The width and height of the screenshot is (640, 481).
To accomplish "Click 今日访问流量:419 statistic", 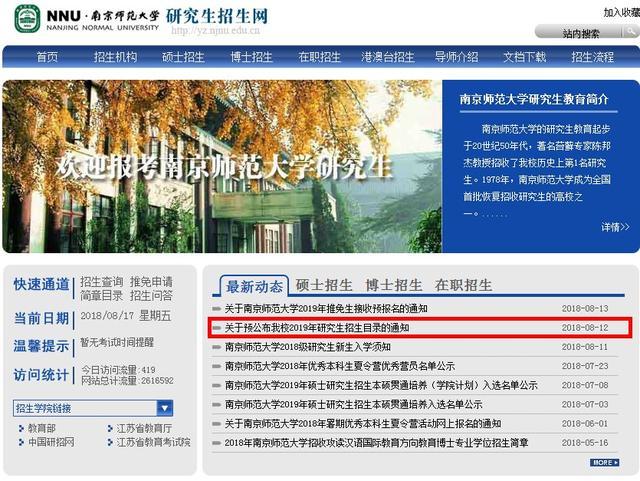I will tap(118, 370).
